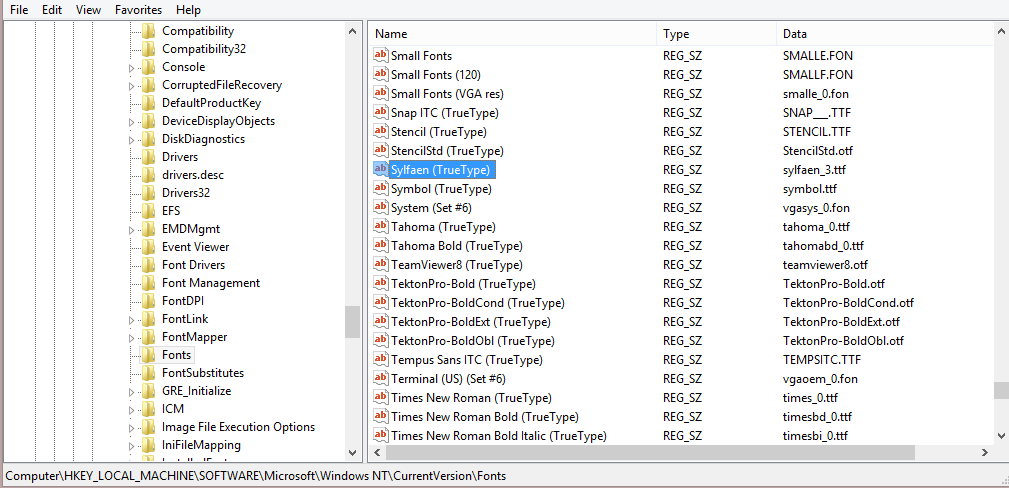Open the Help menu
Screen dimensions: 1009x488
[189, 10]
